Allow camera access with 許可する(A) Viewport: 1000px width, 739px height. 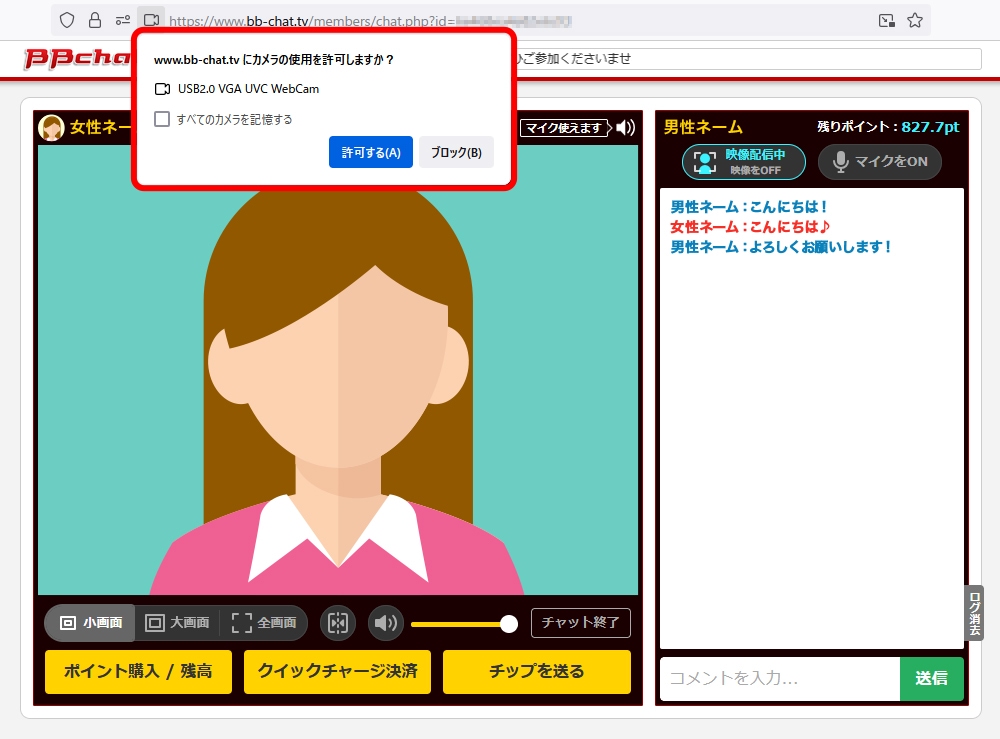pos(371,152)
